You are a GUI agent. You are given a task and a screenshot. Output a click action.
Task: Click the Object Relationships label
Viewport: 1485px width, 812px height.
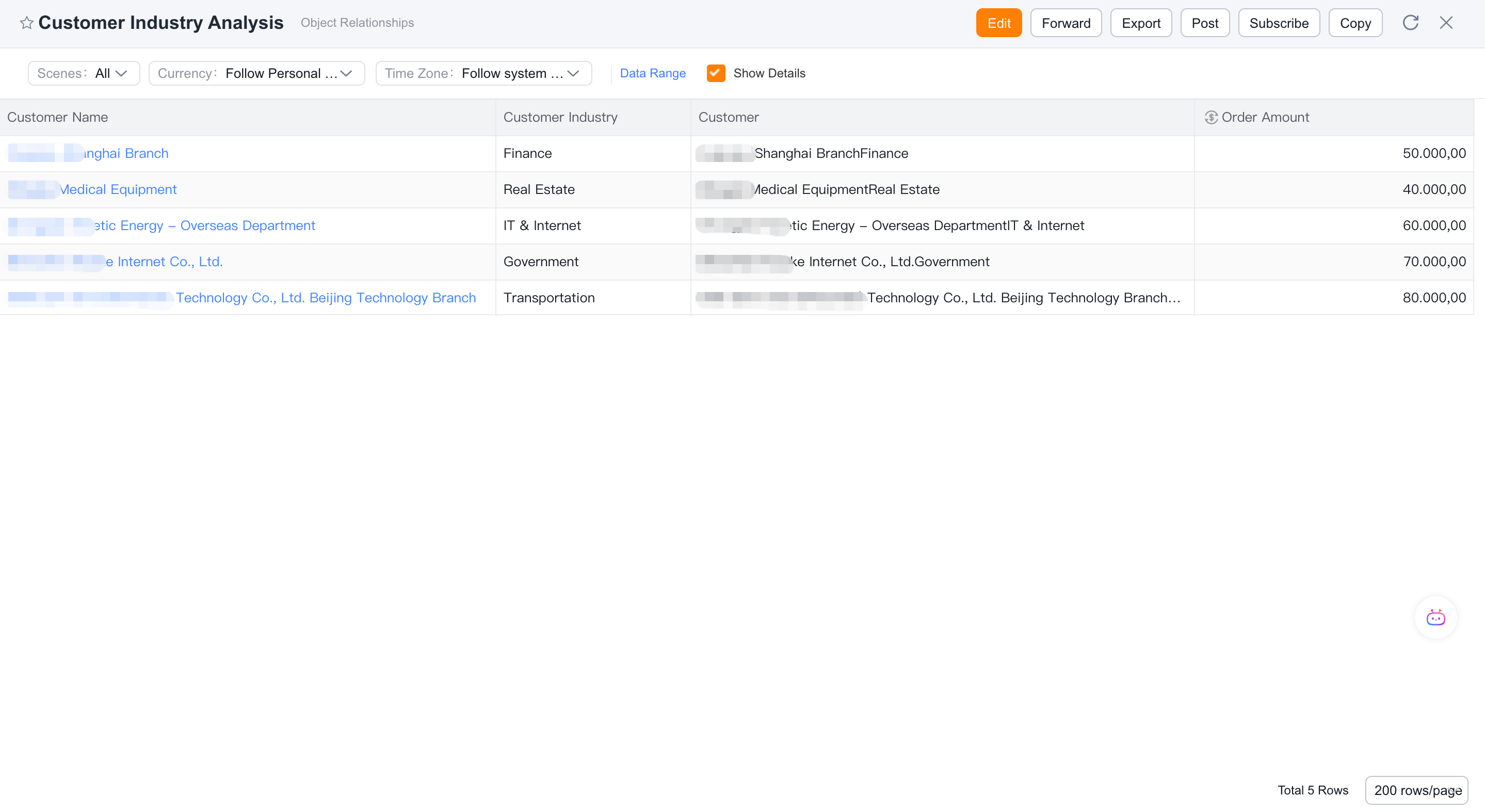point(358,23)
